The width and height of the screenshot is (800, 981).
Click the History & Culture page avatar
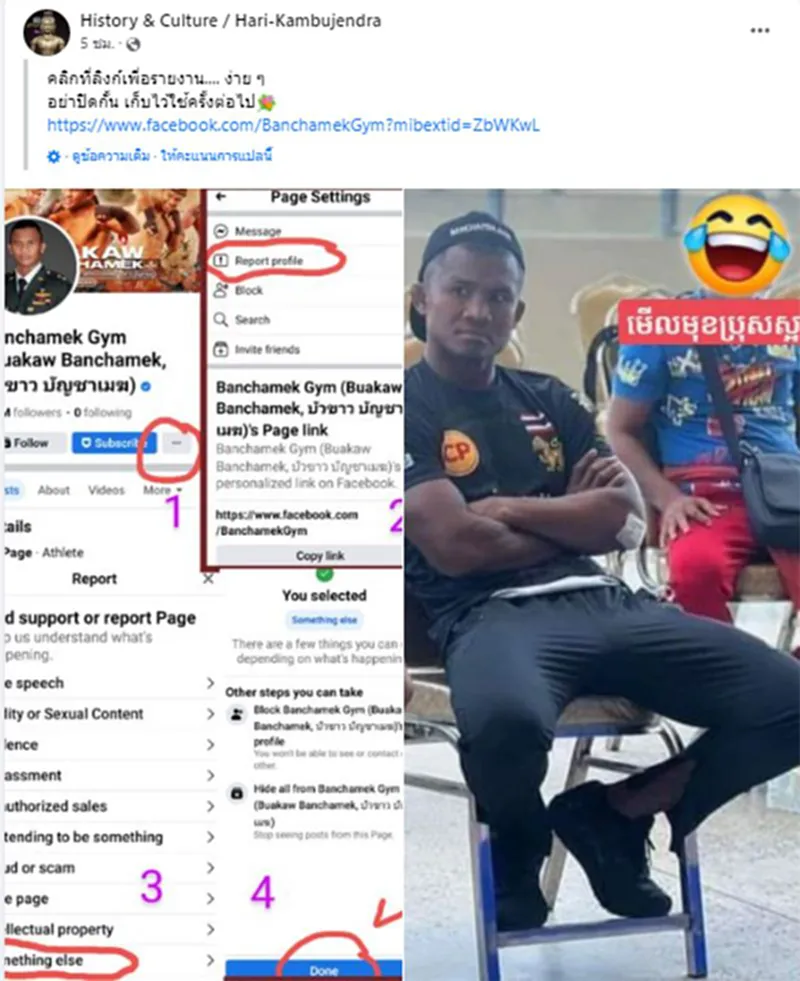[46, 32]
